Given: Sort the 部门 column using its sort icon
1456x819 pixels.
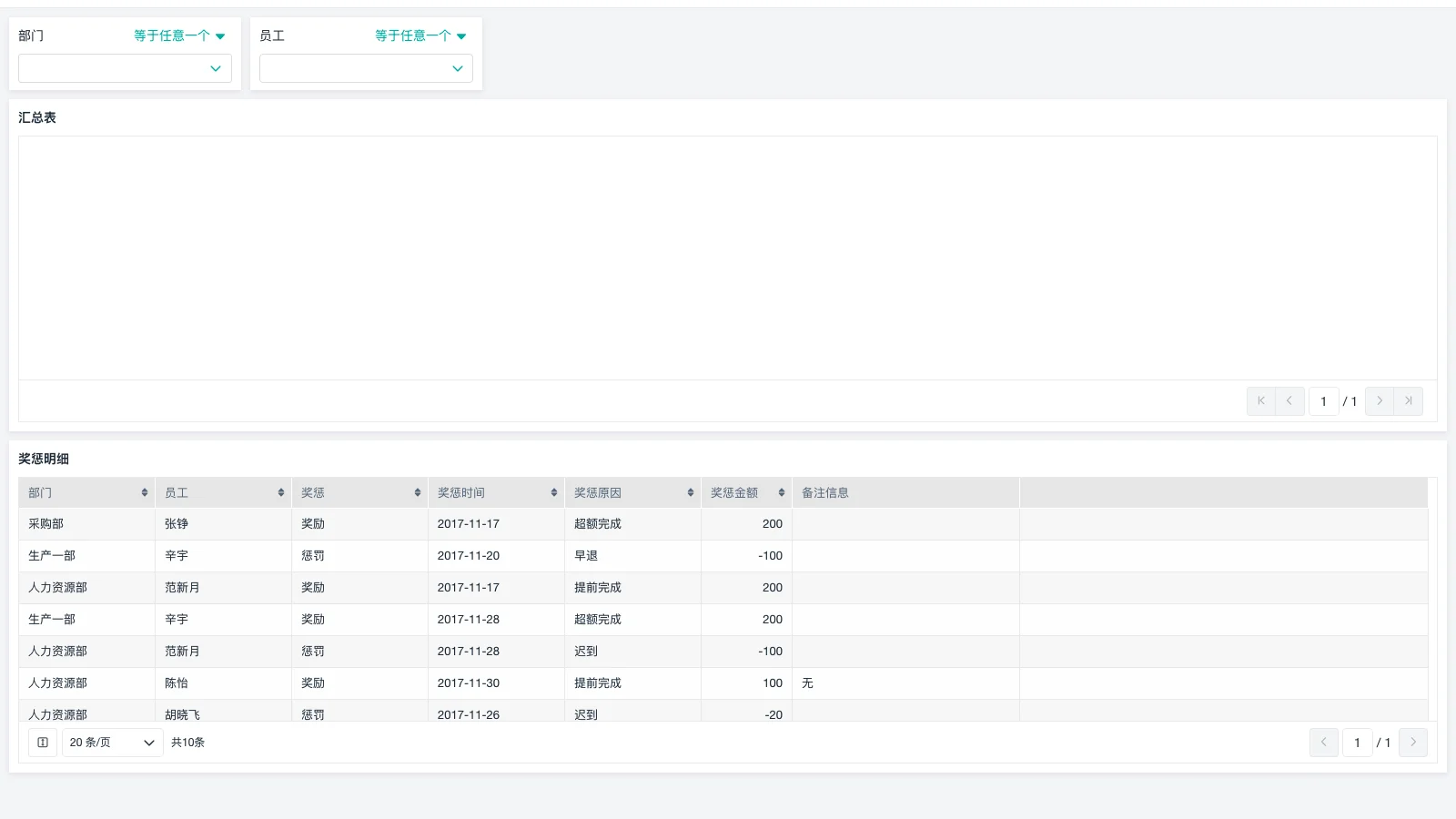Looking at the screenshot, I should (x=145, y=492).
